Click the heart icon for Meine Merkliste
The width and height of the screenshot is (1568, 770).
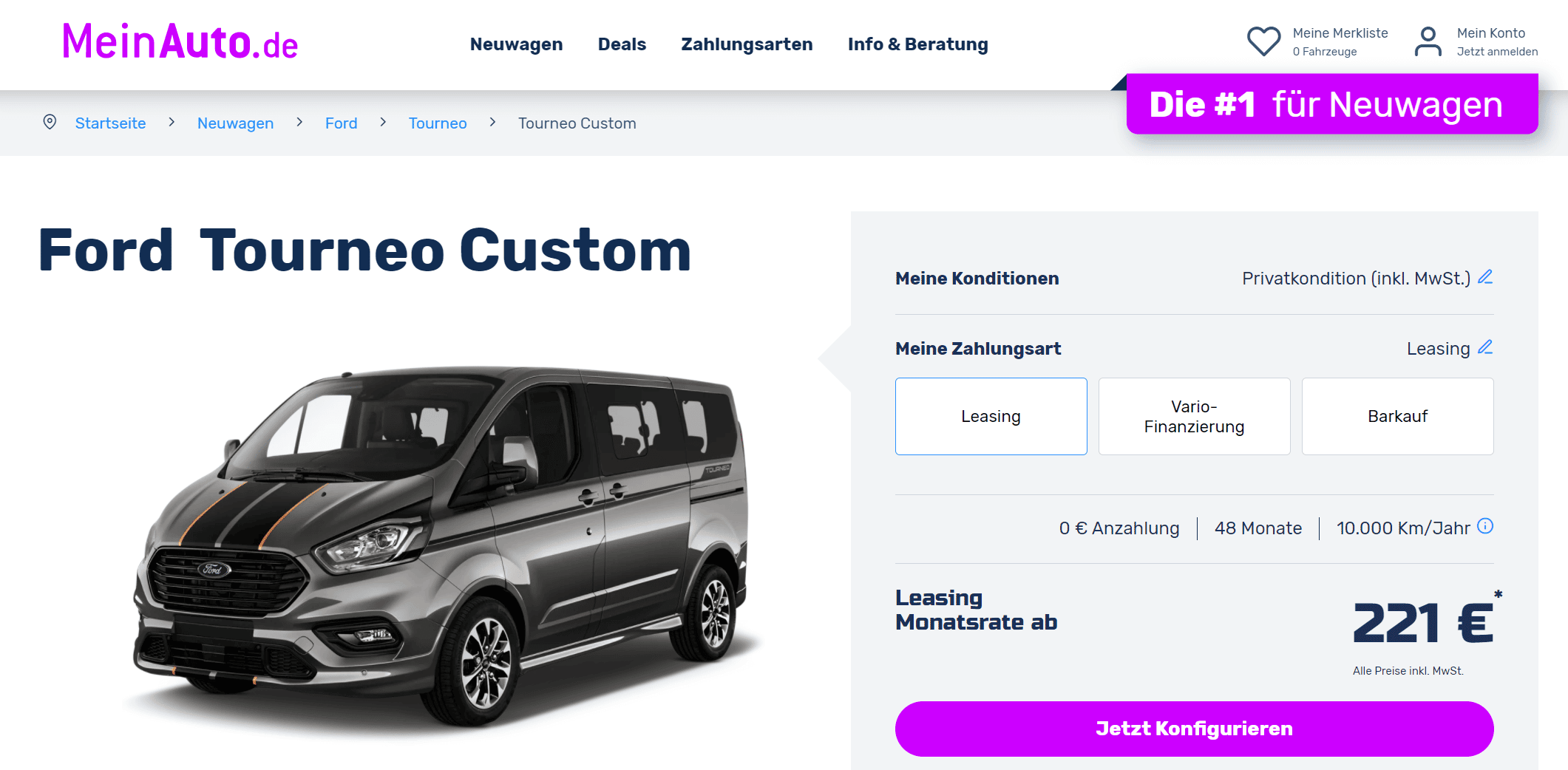pyautogui.click(x=1263, y=41)
